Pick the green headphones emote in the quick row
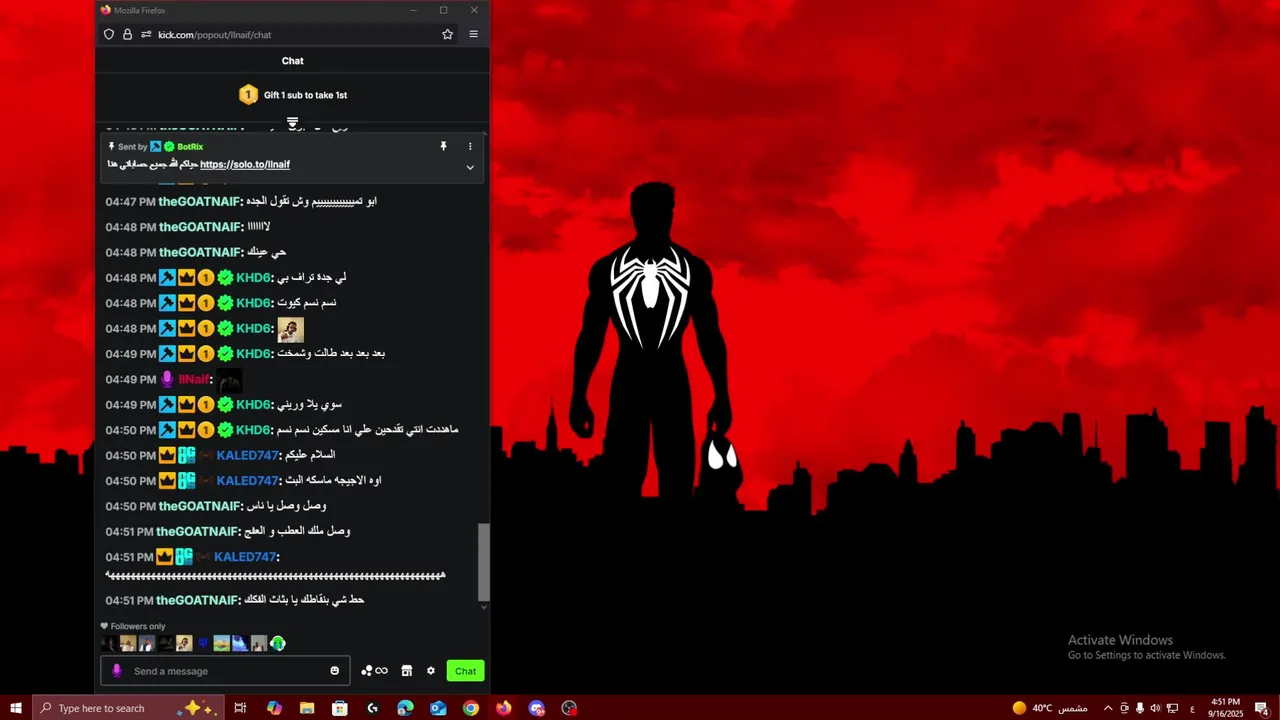Image resolution: width=1280 pixels, height=720 pixels. (x=278, y=644)
